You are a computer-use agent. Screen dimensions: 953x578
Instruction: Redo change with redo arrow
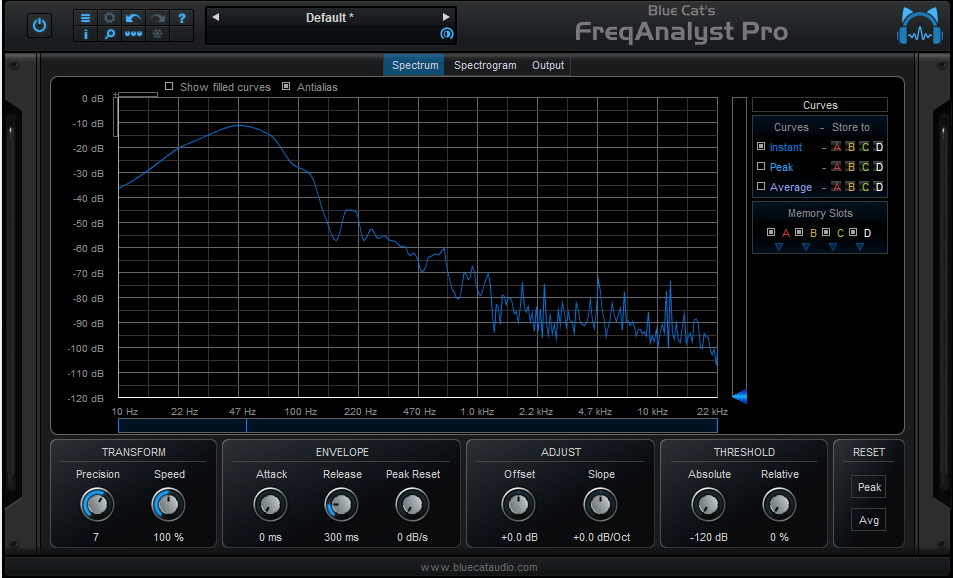[157, 18]
